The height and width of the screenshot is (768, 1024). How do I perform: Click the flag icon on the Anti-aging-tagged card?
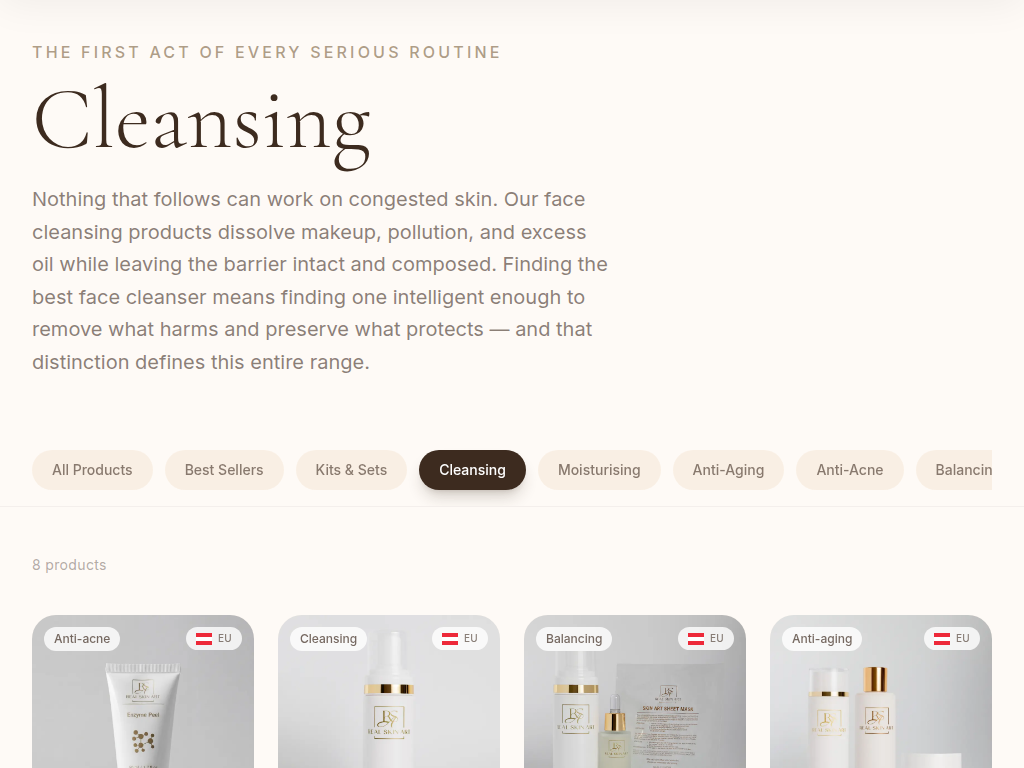(x=942, y=639)
